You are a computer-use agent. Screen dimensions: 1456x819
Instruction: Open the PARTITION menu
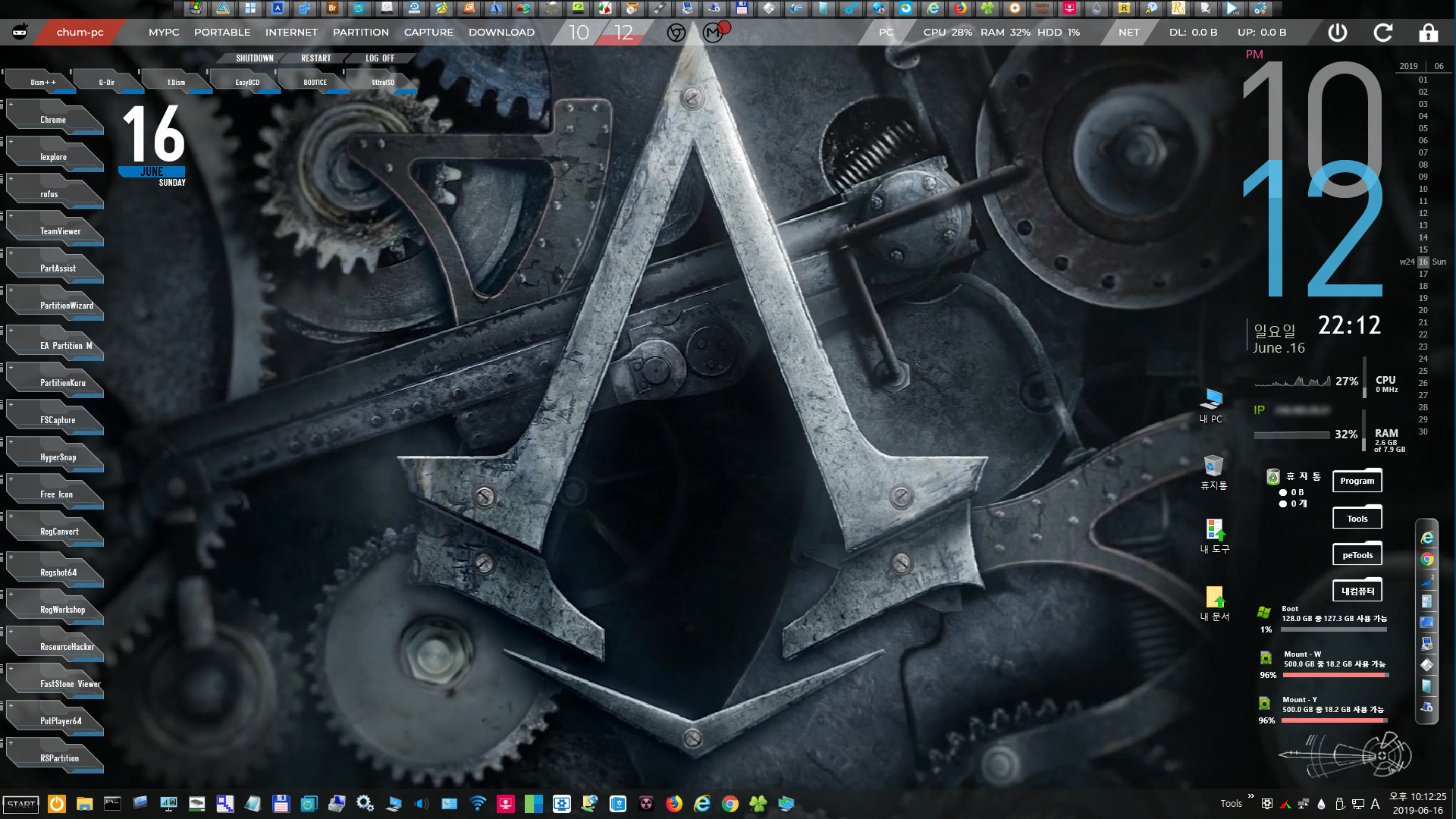[x=361, y=33]
